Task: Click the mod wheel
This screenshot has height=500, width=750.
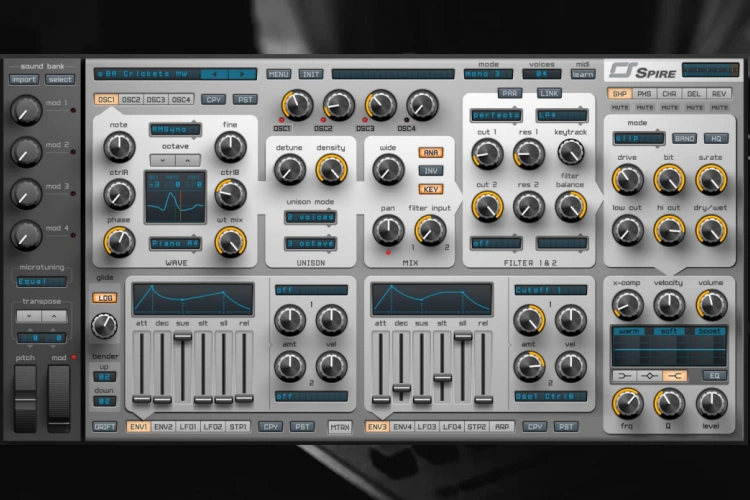Action: [59, 398]
